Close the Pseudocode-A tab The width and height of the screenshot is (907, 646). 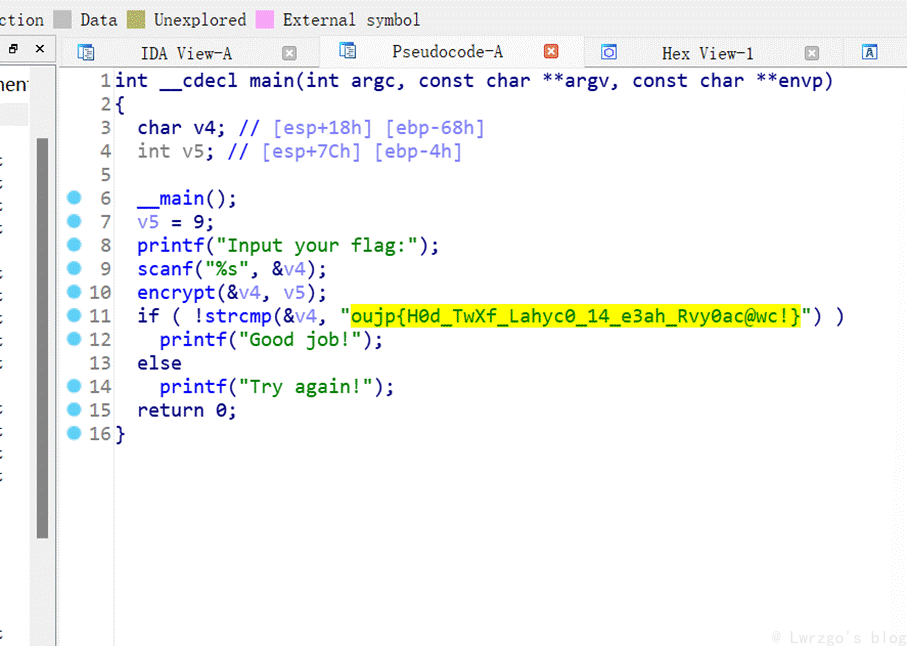click(x=551, y=51)
